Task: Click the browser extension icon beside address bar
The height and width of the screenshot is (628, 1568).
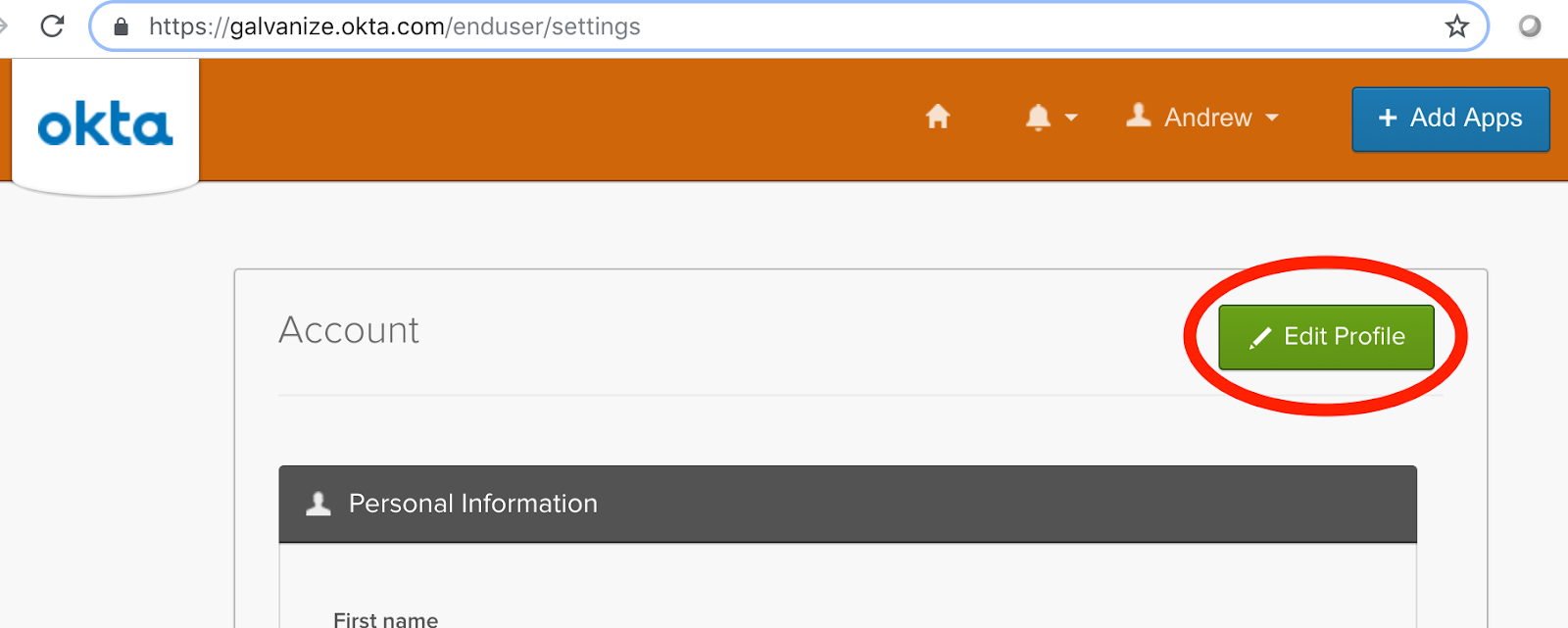Action: pos(1530,26)
